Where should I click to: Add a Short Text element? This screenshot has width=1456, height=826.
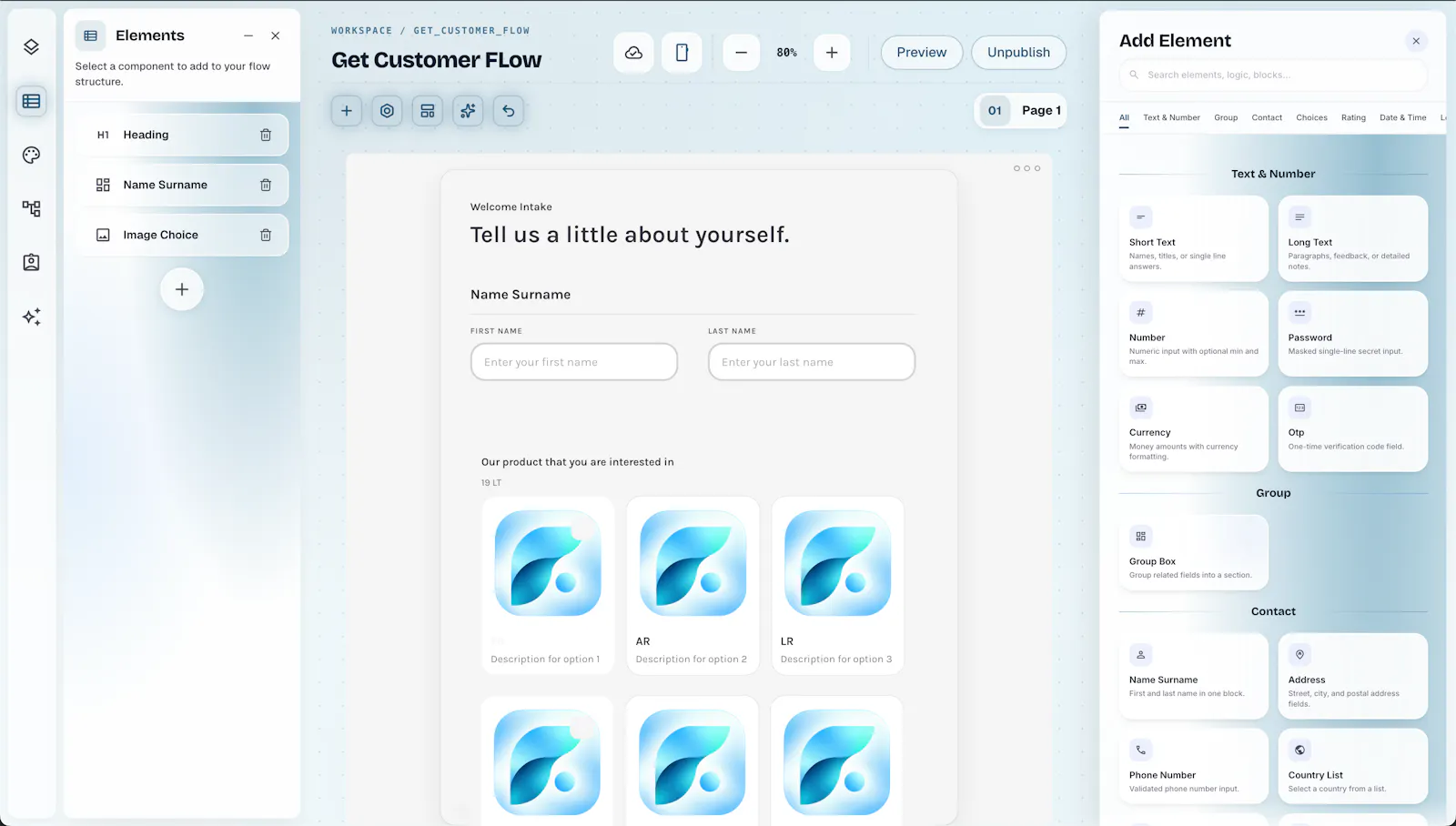click(x=1194, y=238)
